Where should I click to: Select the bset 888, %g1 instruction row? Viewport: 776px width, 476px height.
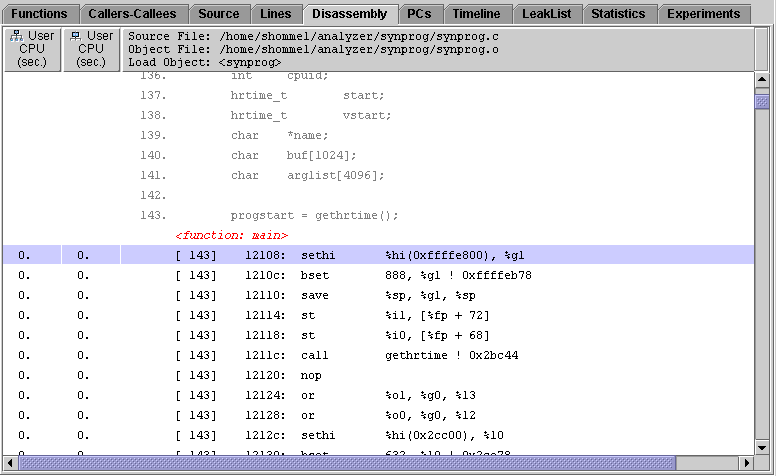tap(379, 275)
